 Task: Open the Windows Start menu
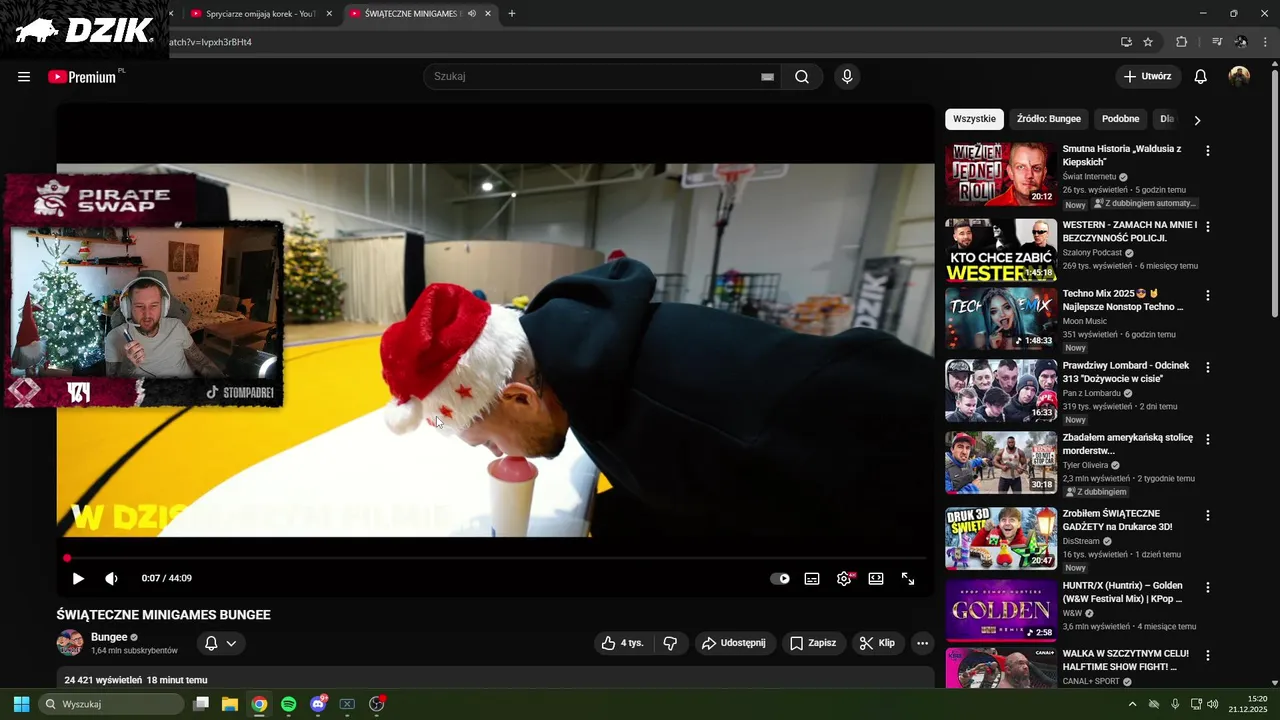click(21, 704)
